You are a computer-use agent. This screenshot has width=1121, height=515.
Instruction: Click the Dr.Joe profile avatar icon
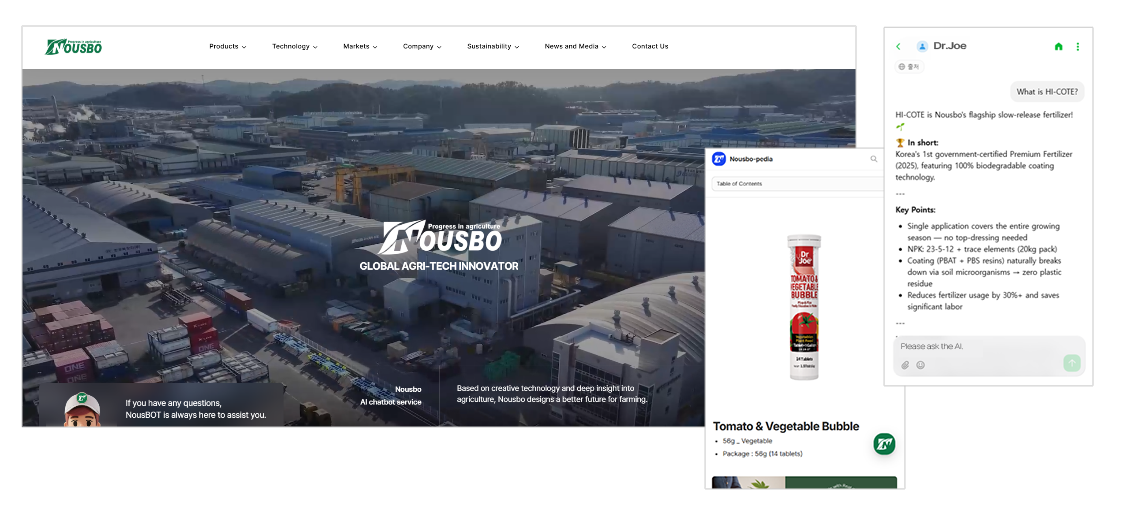tap(922, 46)
